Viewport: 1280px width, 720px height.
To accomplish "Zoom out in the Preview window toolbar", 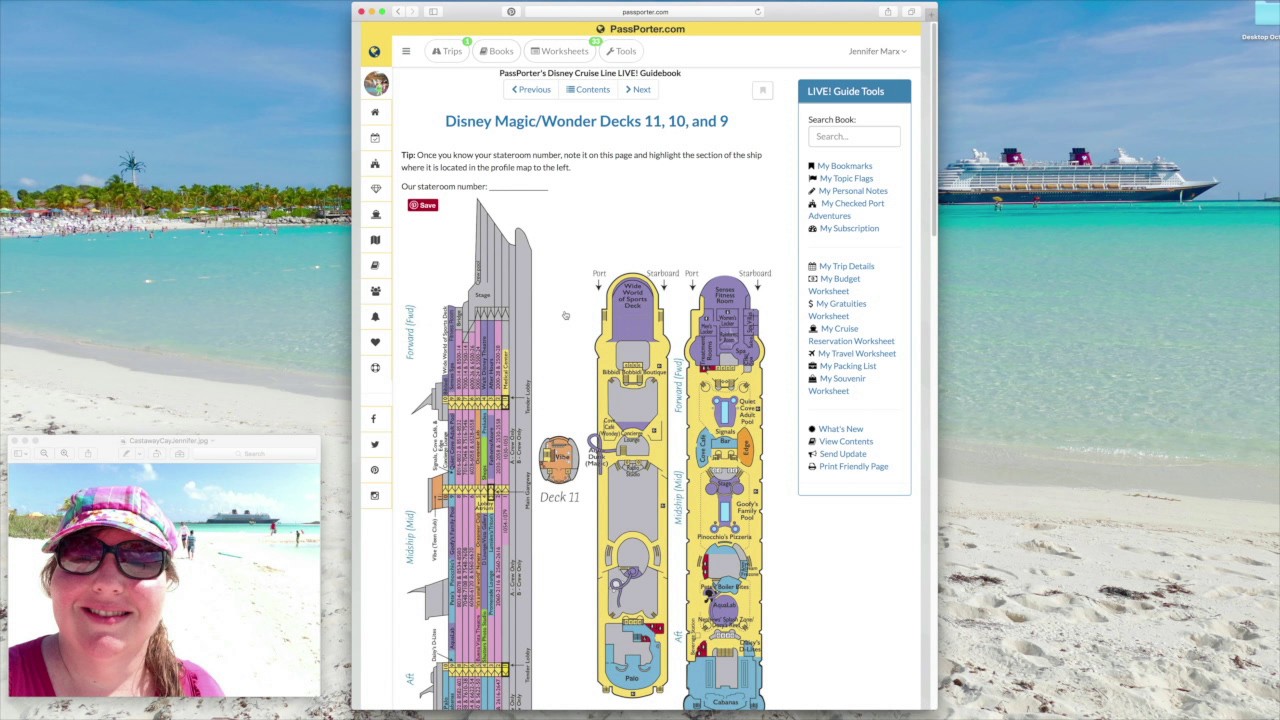I will (x=44, y=454).
